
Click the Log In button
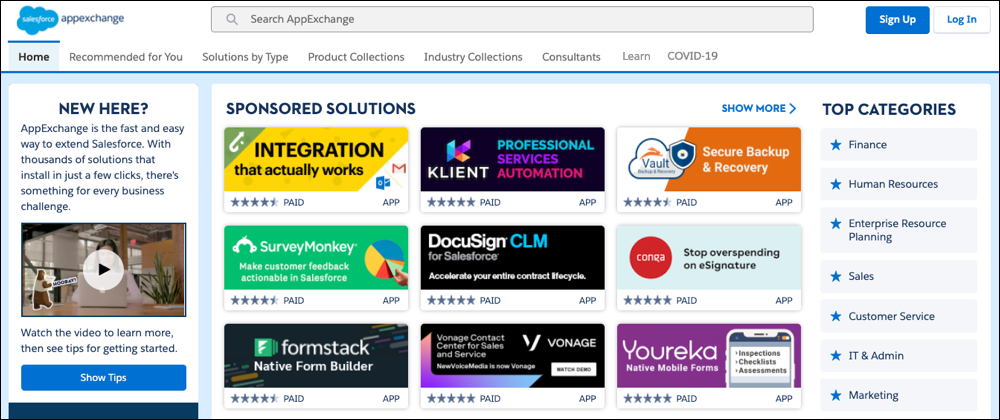tap(961, 20)
